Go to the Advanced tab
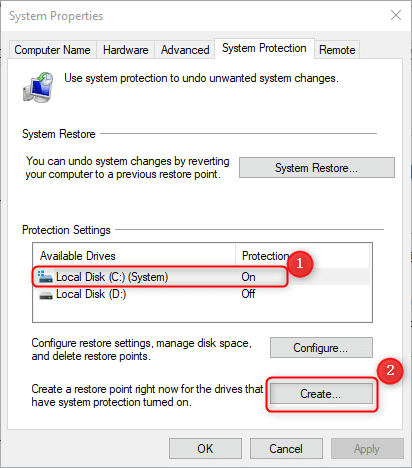The width and height of the screenshot is (412, 468). 185,50
